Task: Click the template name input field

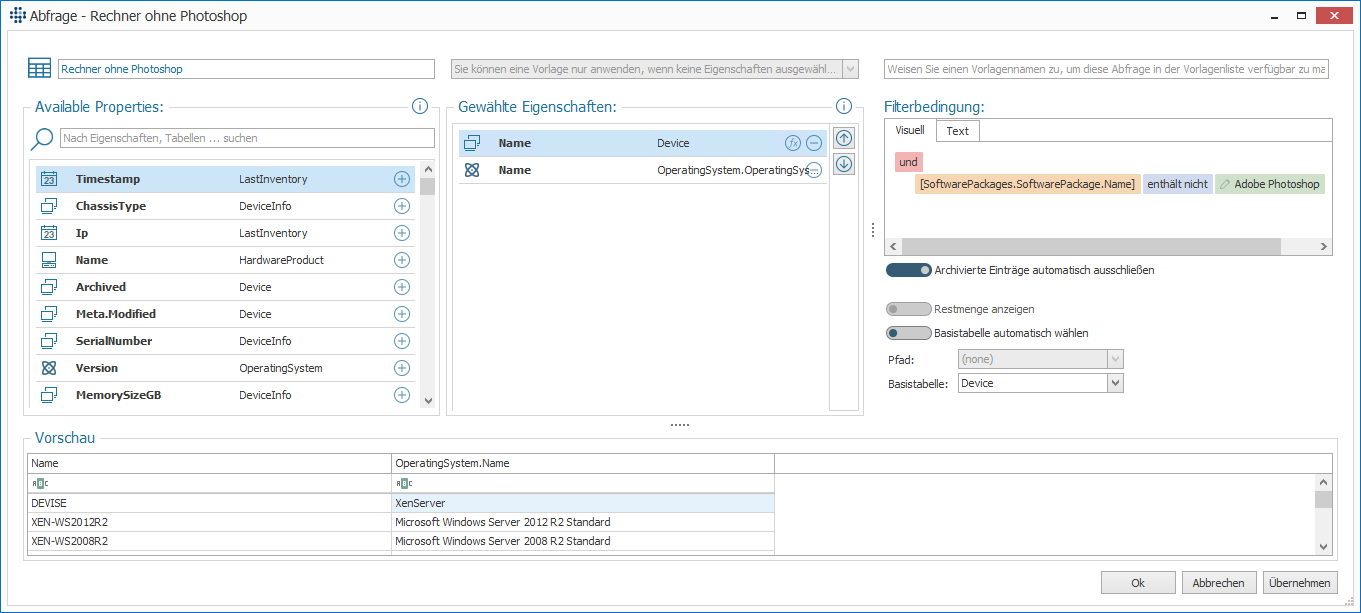Action: click(x=1106, y=69)
